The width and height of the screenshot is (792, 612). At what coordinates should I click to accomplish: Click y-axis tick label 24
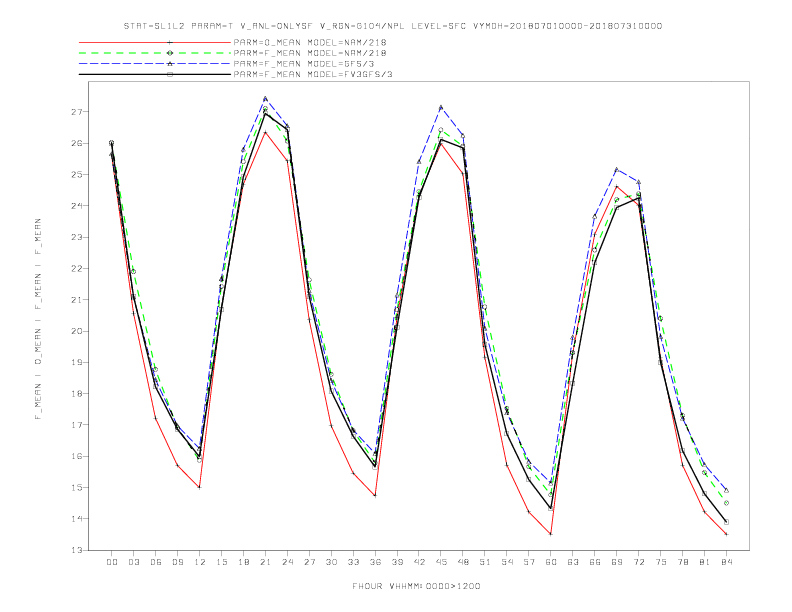click(x=76, y=206)
